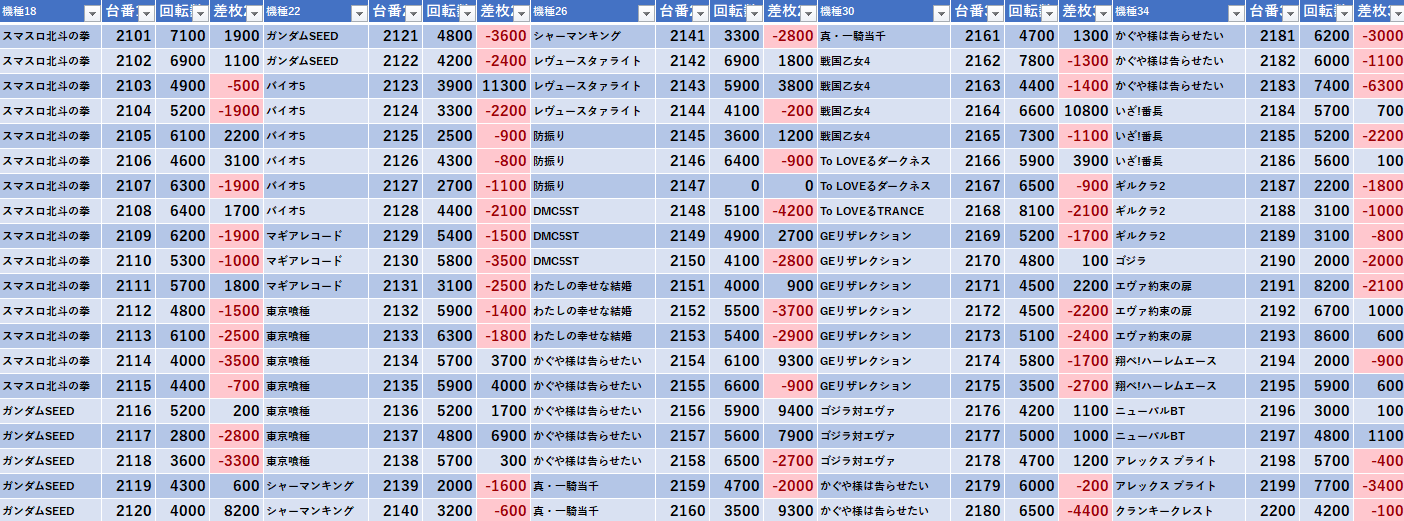Select machine number cell 2183
The image size is (1404, 521).
[1274, 86]
